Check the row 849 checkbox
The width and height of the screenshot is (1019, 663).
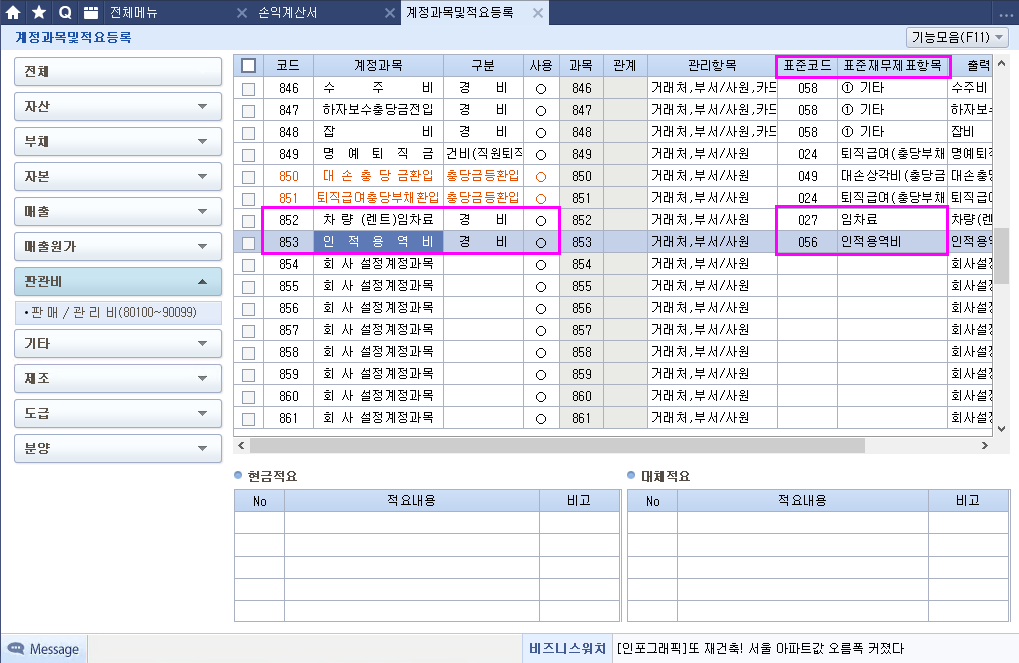[248, 155]
